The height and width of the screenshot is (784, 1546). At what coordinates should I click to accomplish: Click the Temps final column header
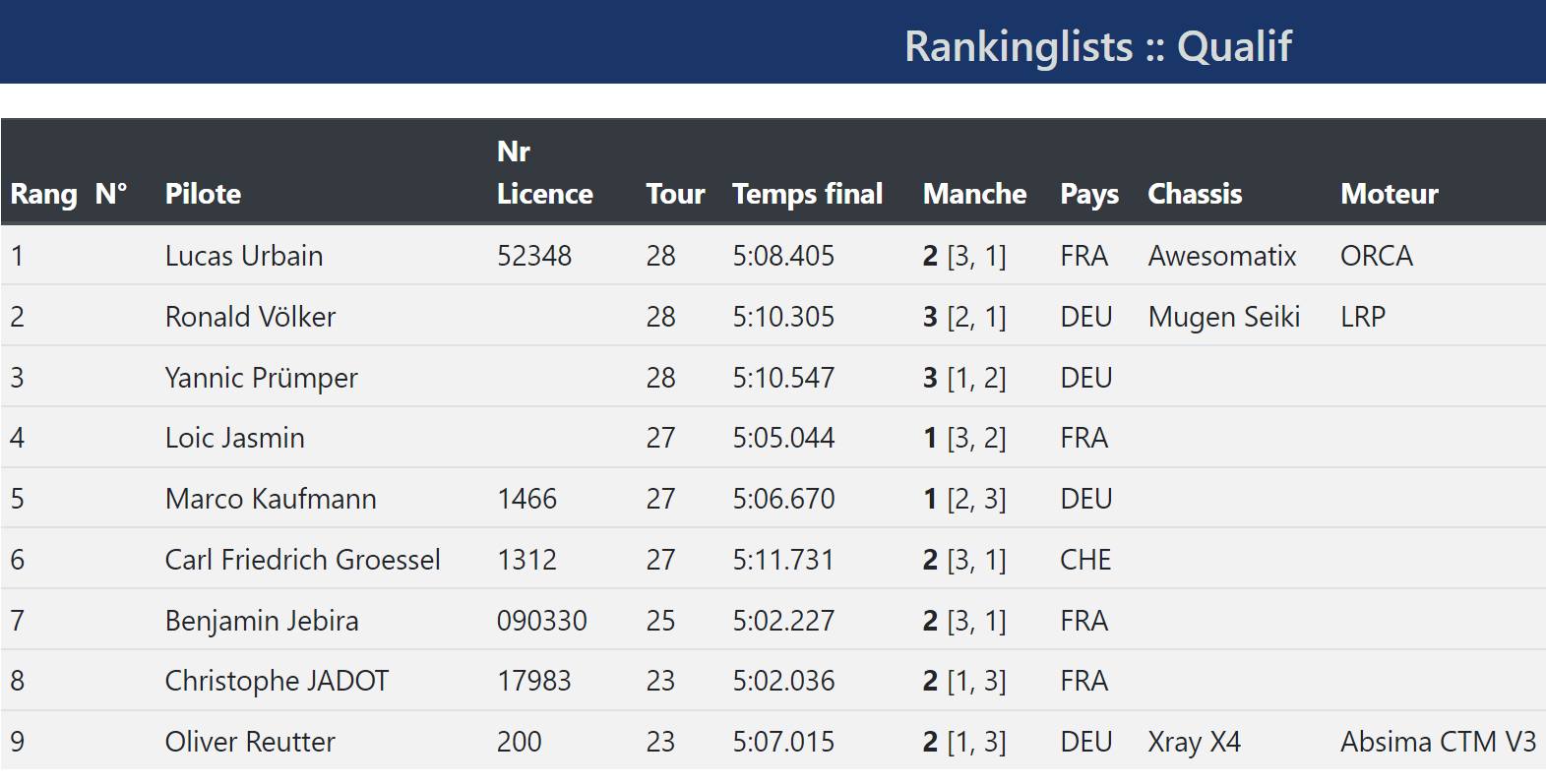pyautogui.click(x=807, y=194)
